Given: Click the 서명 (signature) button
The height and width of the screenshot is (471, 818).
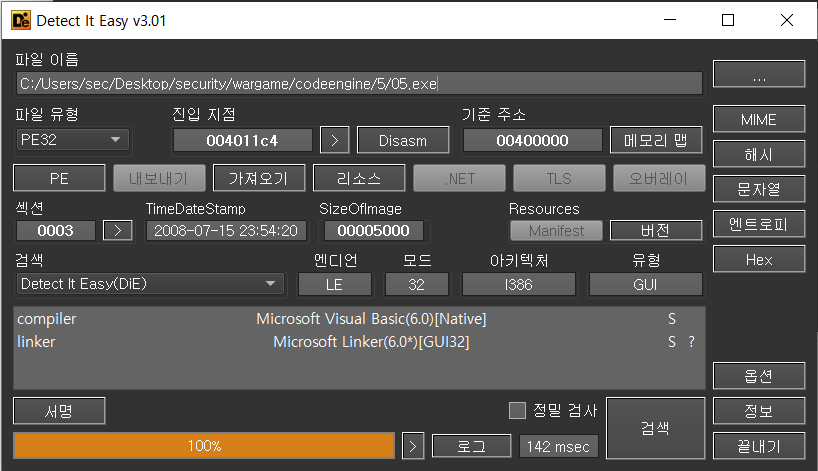Looking at the screenshot, I should point(59,411).
